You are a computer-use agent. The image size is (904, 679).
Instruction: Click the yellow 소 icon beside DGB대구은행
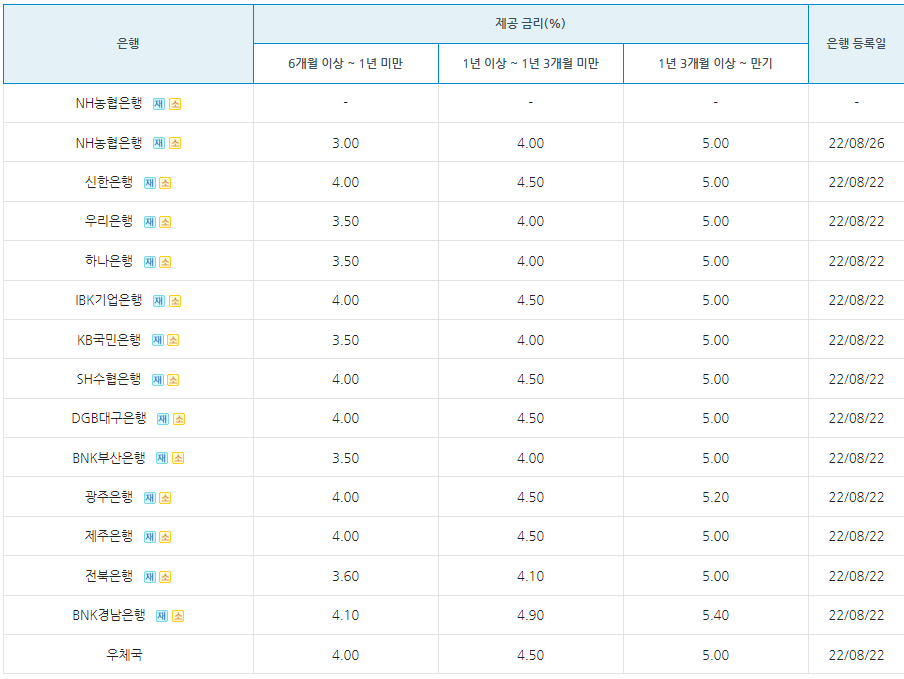pos(179,420)
